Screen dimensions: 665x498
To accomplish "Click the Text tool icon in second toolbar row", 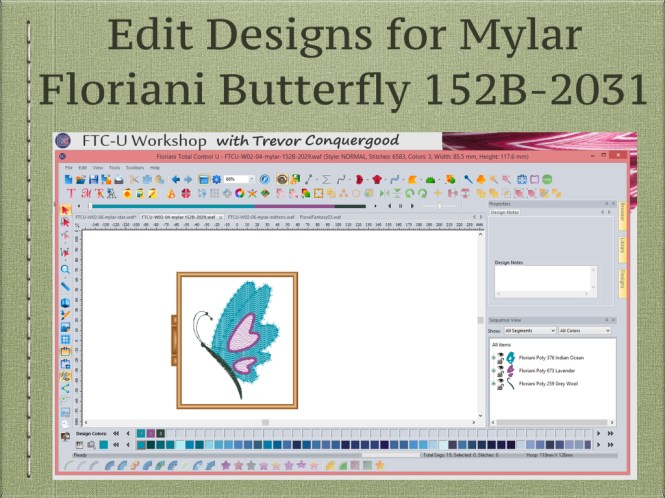I will (70, 192).
